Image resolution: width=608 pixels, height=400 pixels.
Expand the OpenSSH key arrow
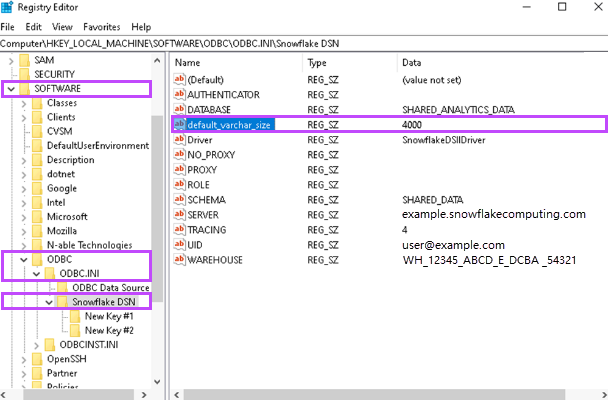pos(24,360)
